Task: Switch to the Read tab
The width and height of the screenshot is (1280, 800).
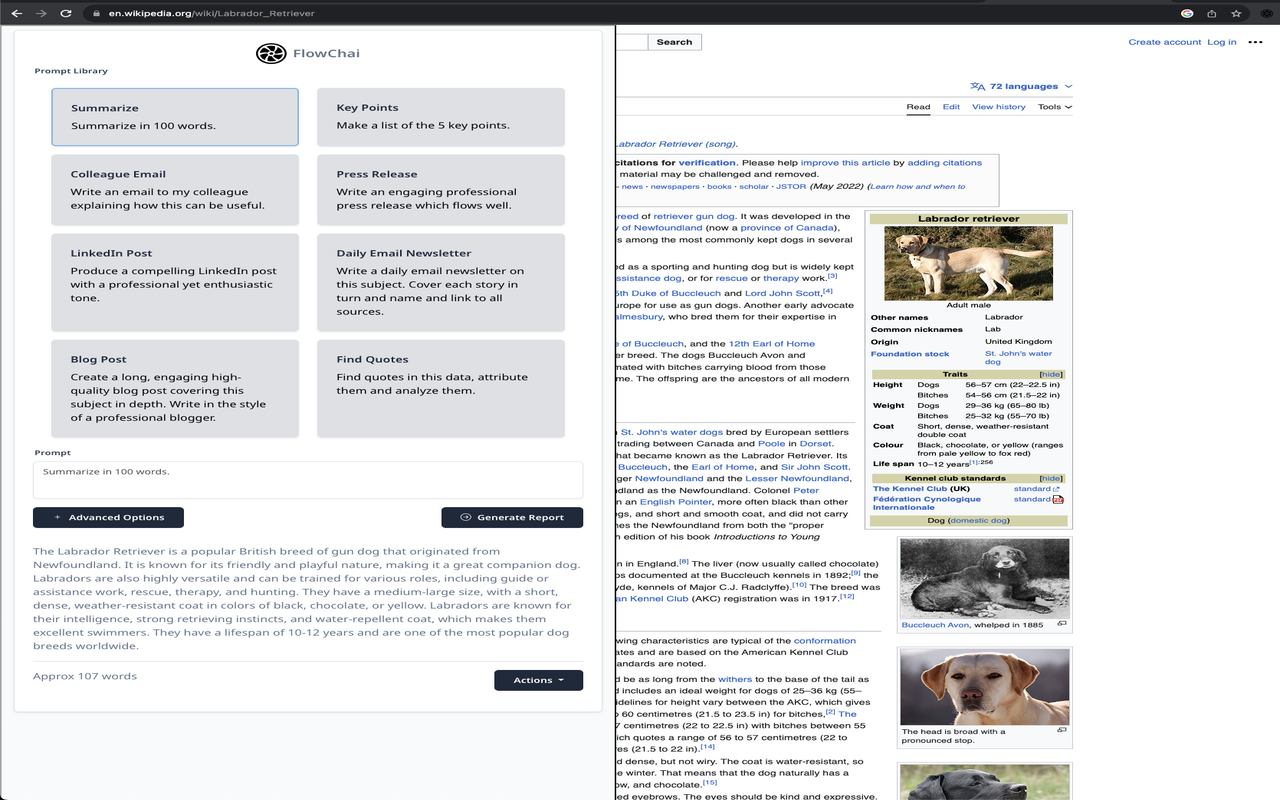Action: (918, 107)
